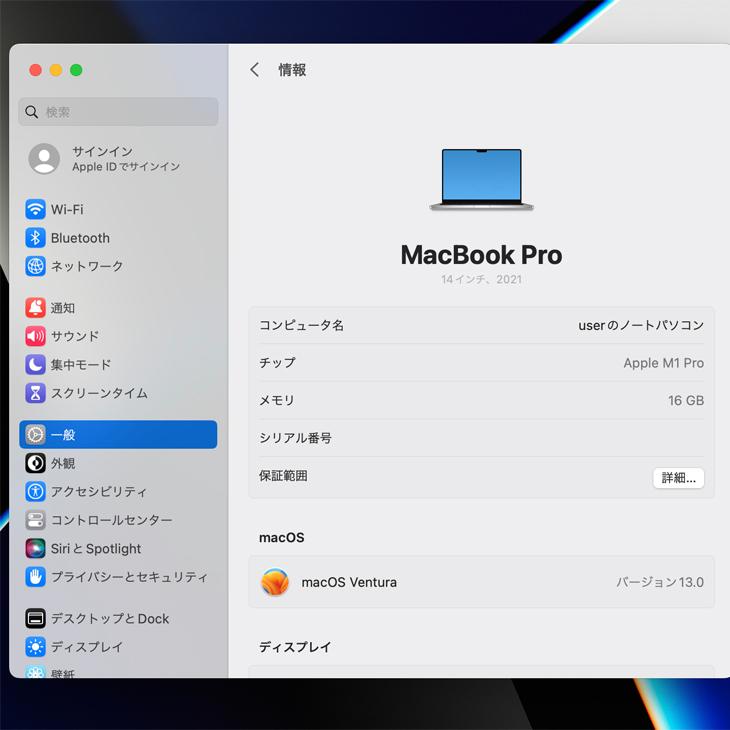This screenshot has height=730, width=730.
Task: Click the サインイン label
Action: tap(102, 151)
